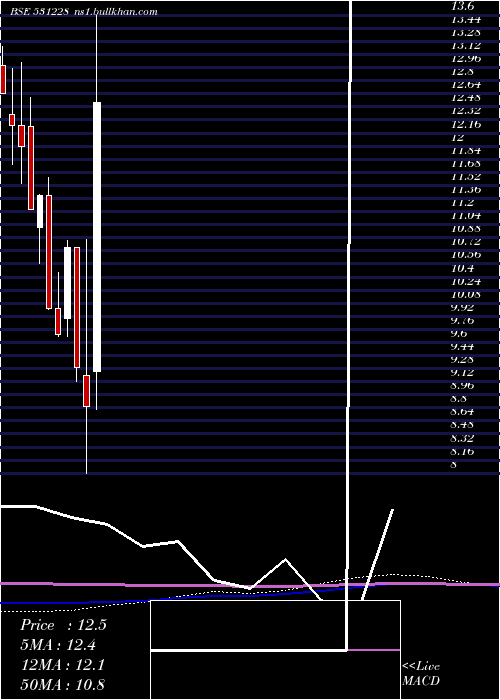Select the 11.52 price axis label
The width and height of the screenshot is (500, 700).
pos(466,176)
